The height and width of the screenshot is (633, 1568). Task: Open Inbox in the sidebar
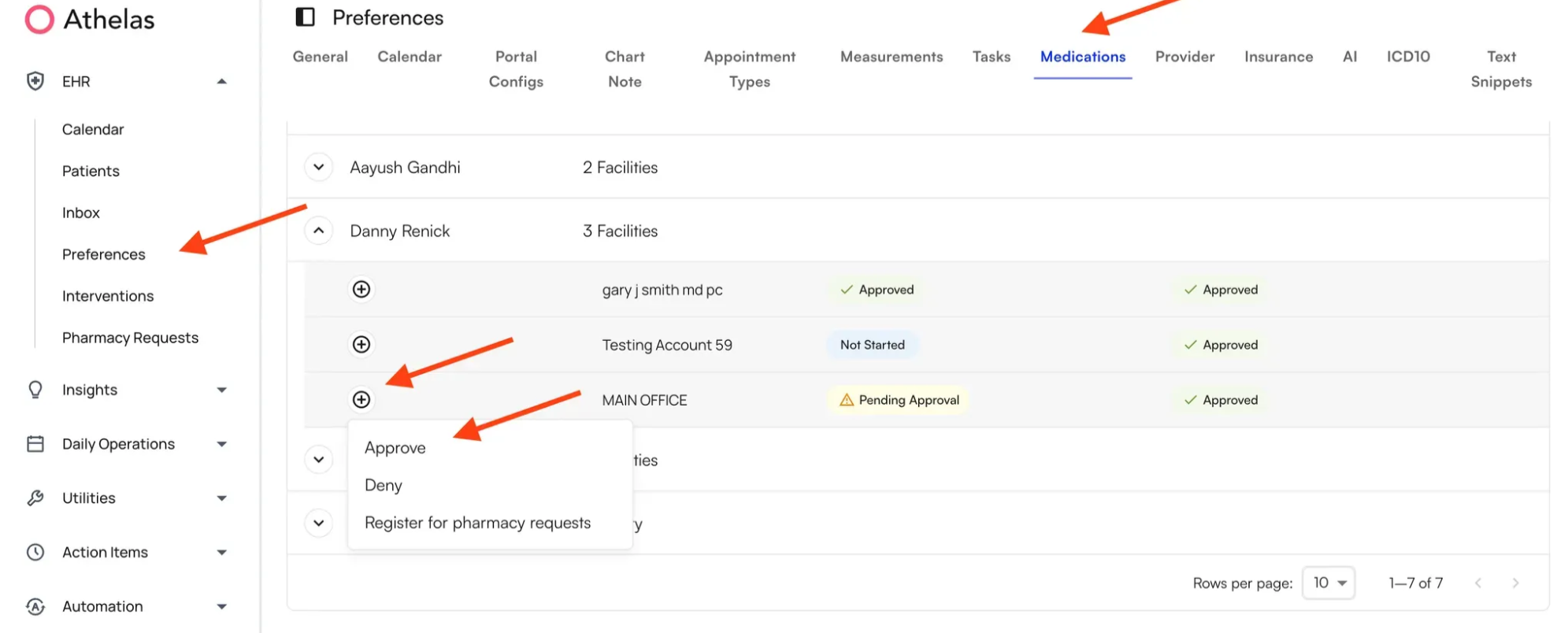81,213
